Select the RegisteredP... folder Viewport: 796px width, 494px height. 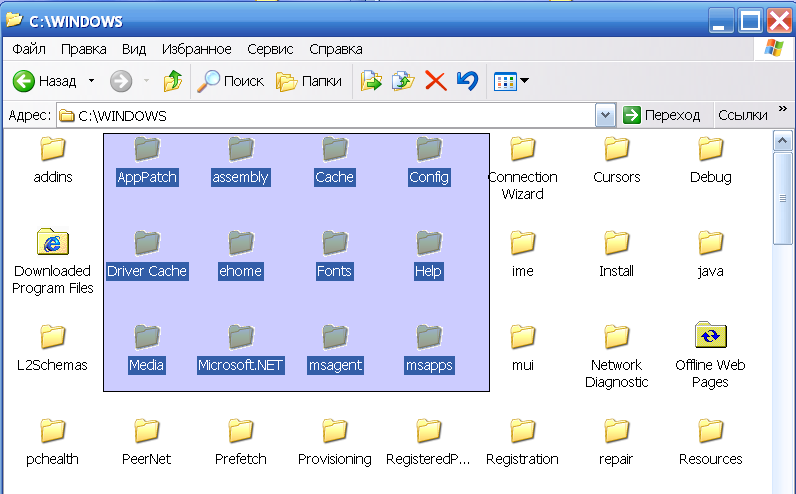pyautogui.click(x=429, y=443)
